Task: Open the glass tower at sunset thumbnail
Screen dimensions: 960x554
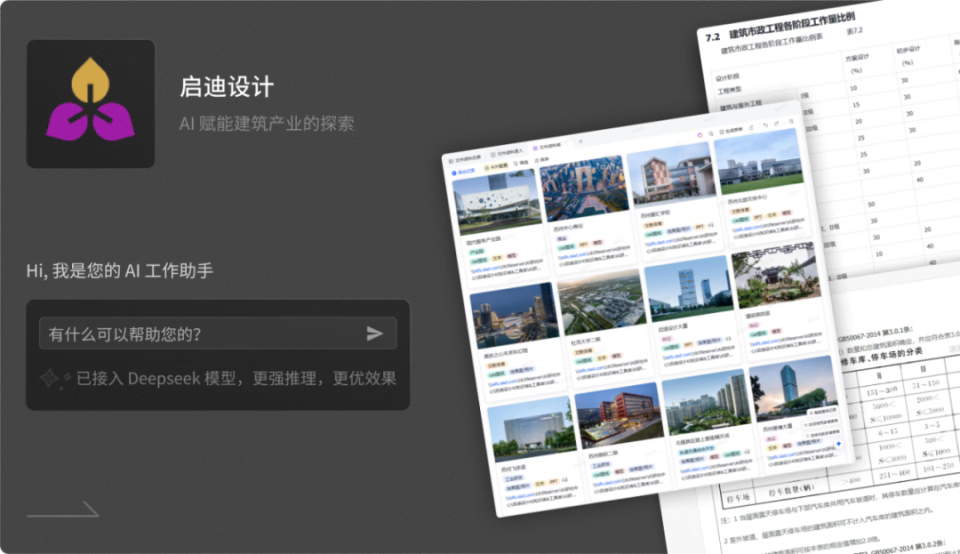Action: [x=793, y=389]
